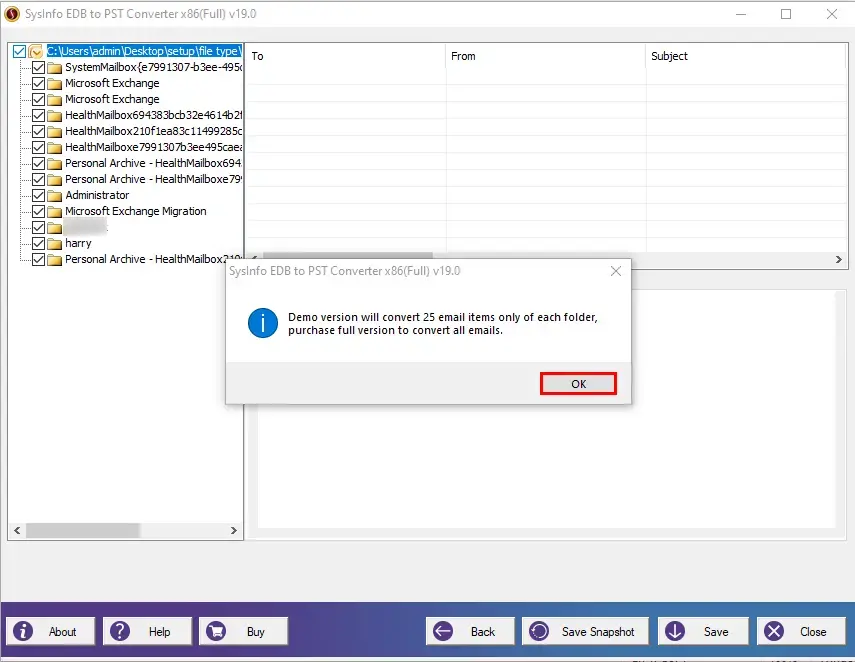Select the harry mailbox tree item
The width and height of the screenshot is (855, 662).
78,243
